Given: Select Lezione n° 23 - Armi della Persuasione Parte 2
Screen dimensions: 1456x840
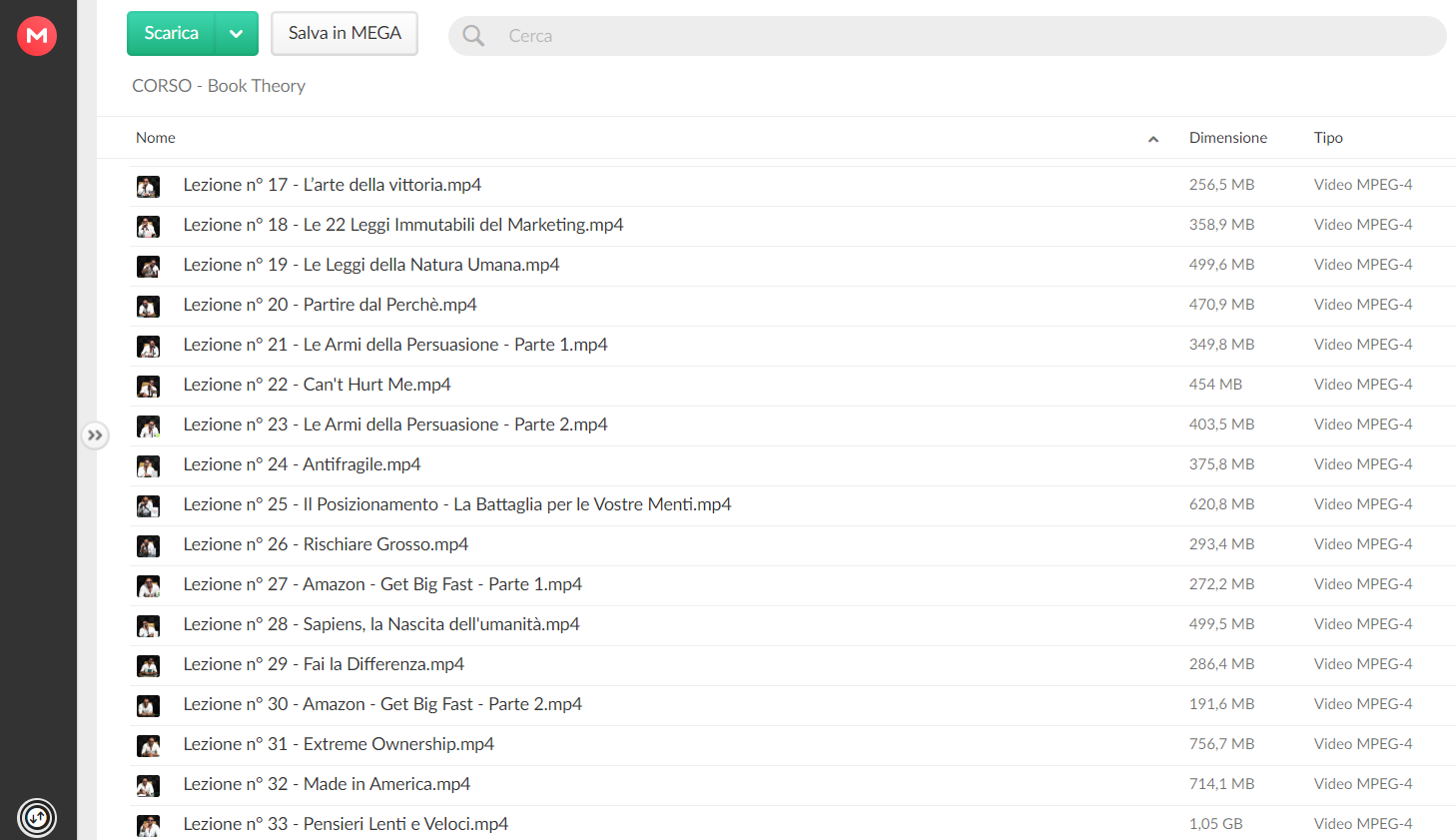Looking at the screenshot, I should point(394,424).
